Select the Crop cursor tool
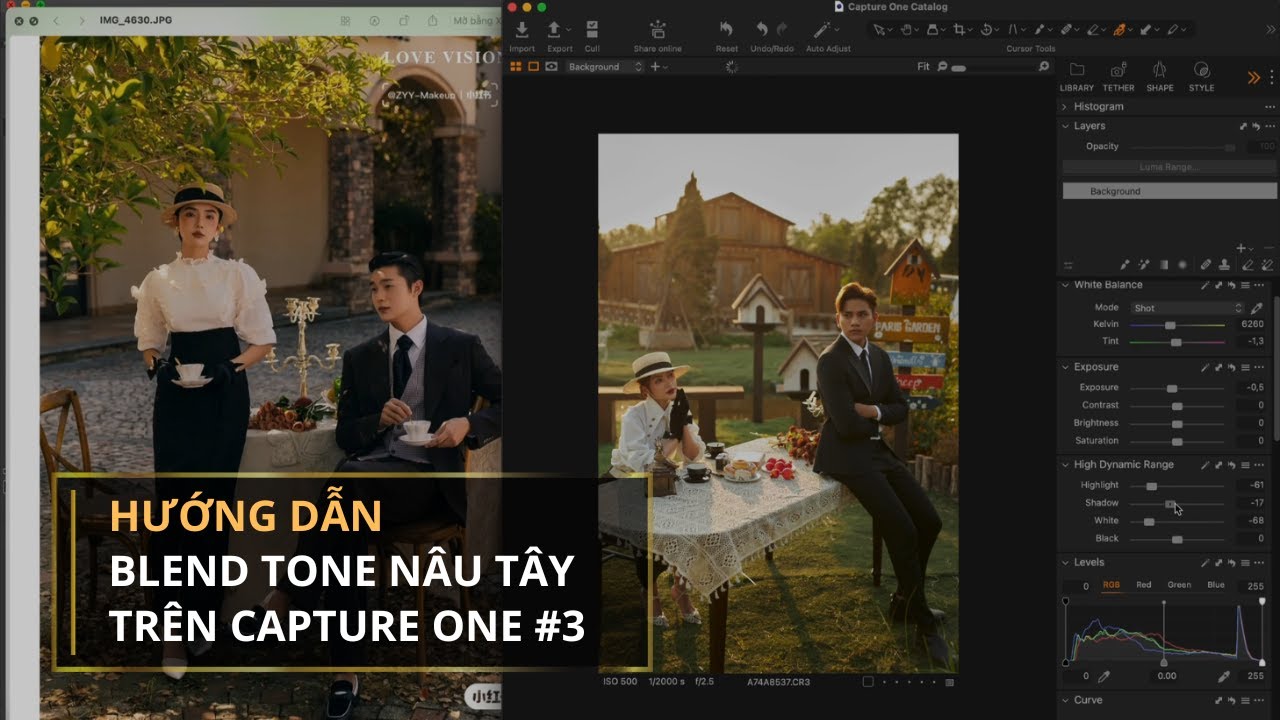Viewport: 1280px width, 720px height. 959,30
